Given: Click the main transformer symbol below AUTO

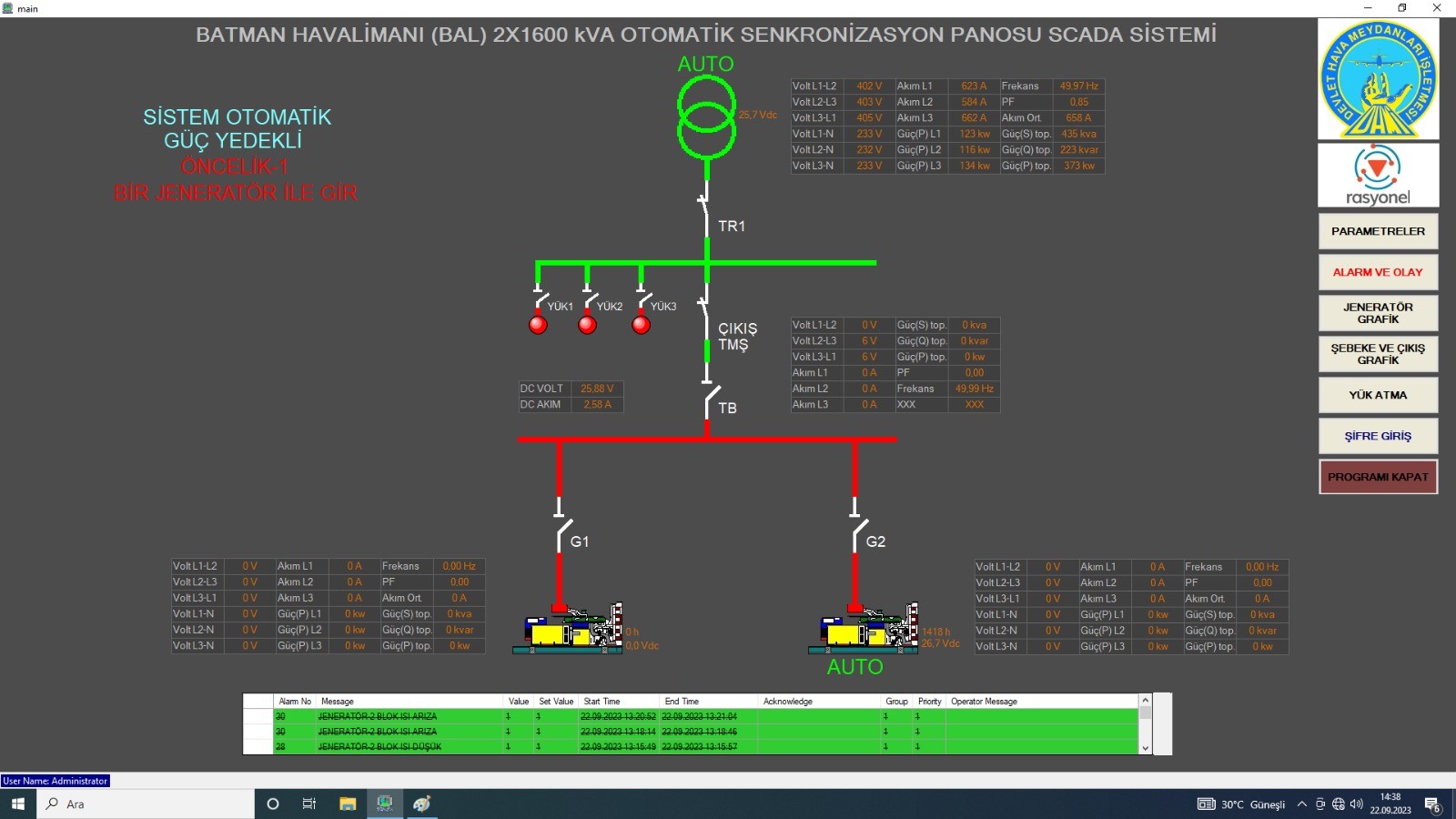Looking at the screenshot, I should [706, 117].
